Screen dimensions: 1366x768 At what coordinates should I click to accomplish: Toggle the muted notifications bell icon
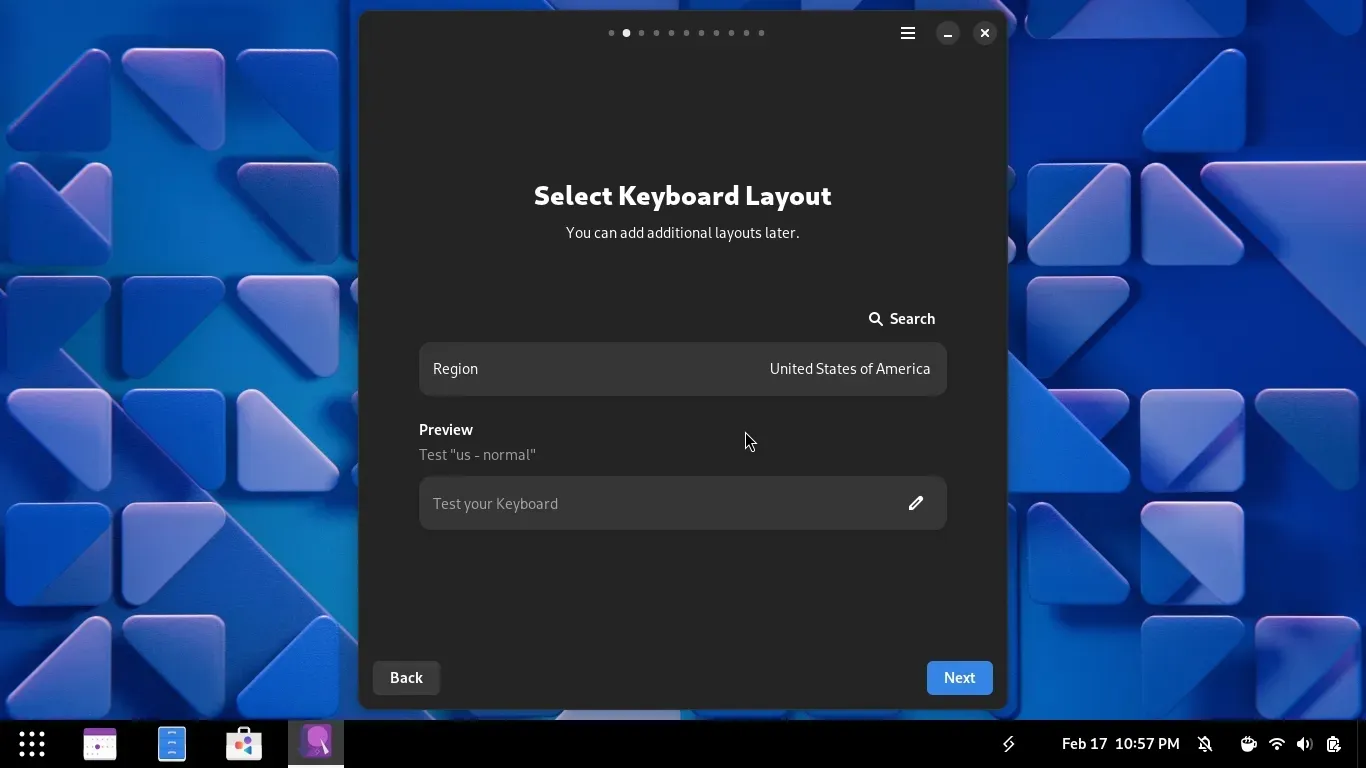(x=1205, y=744)
